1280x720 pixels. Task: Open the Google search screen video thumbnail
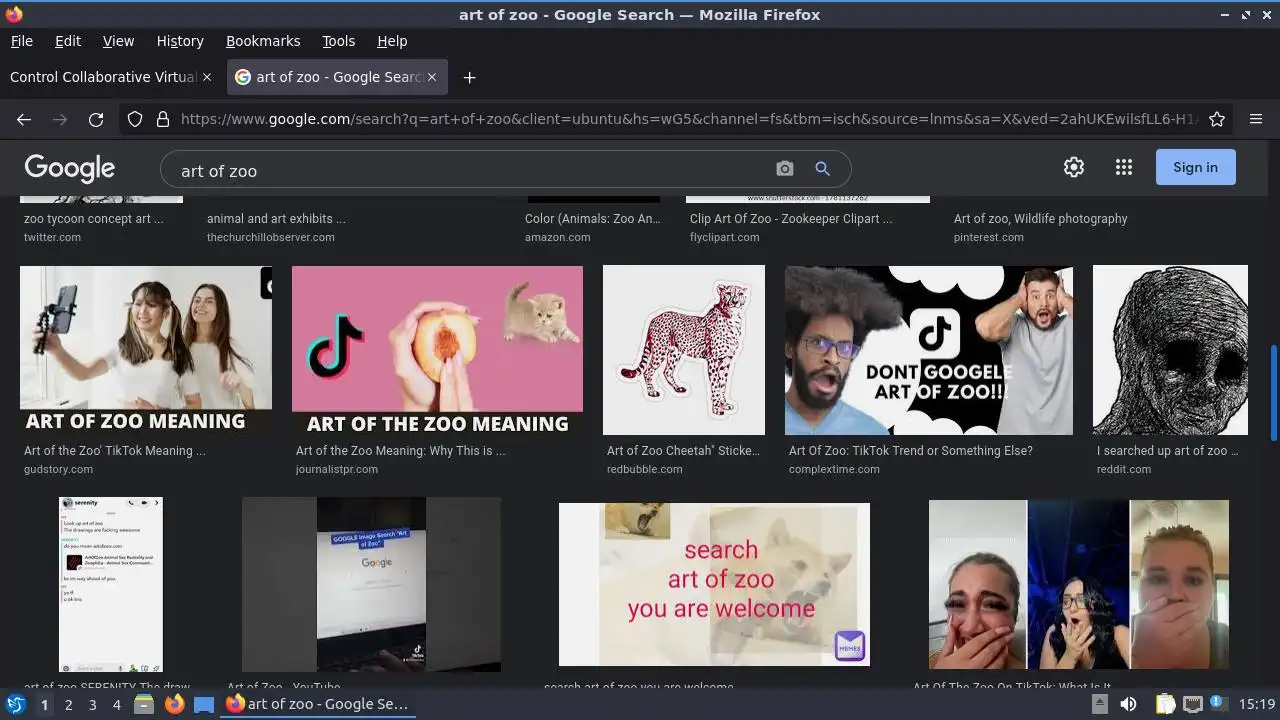[371, 584]
